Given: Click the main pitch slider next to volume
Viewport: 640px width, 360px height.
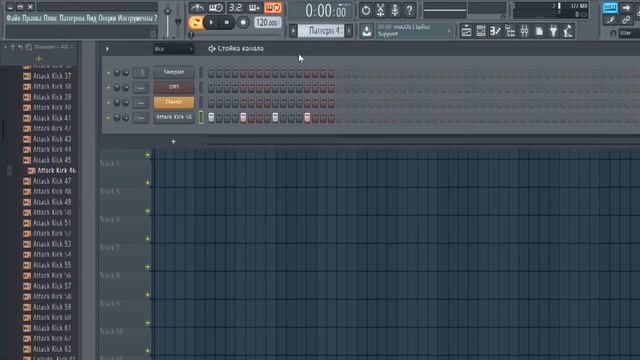Looking at the screenshot, I should click(x=178, y=22).
